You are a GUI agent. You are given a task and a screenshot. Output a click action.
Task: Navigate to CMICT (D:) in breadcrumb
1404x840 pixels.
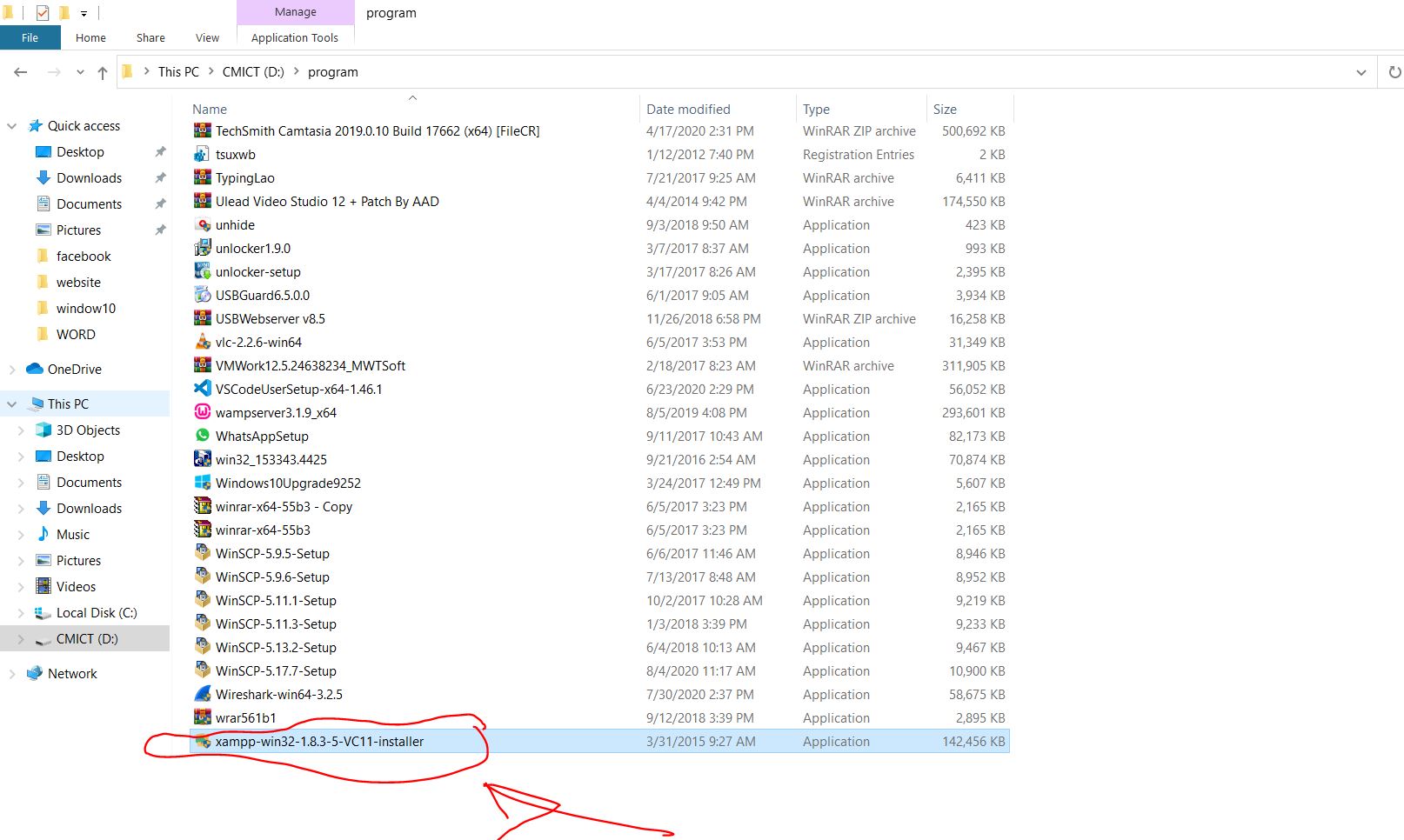tap(253, 72)
